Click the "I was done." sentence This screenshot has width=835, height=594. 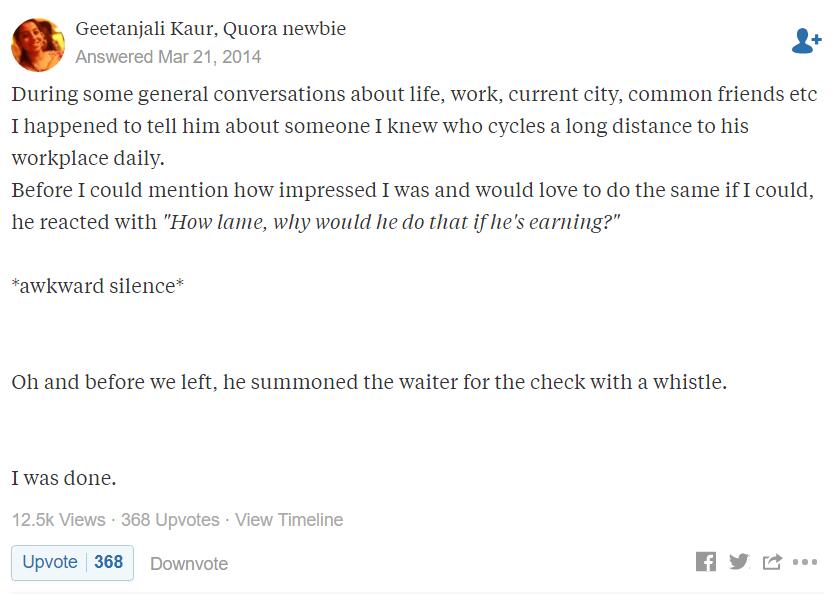click(64, 478)
